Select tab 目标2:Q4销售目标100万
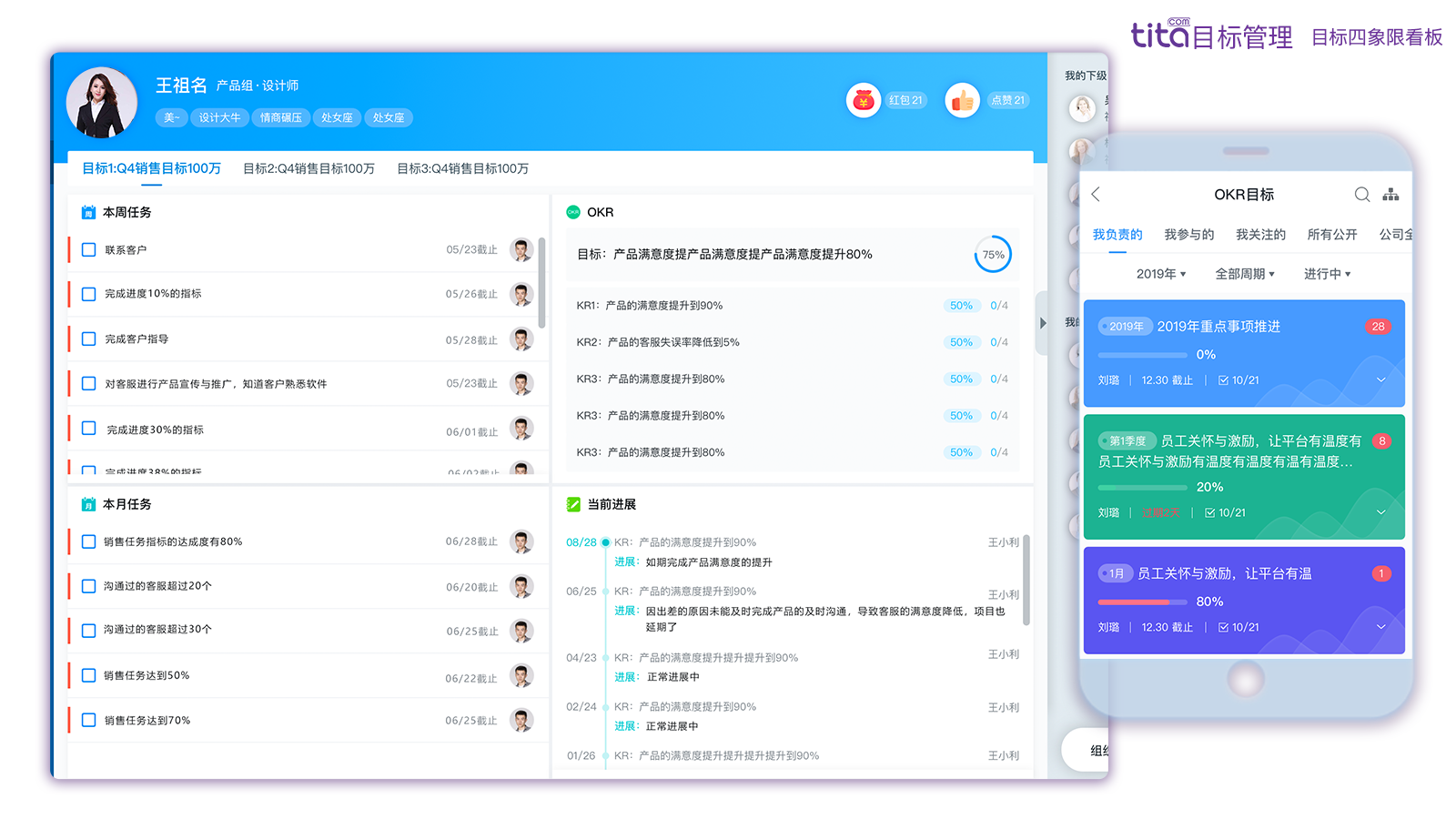The width and height of the screenshot is (1456, 819). pos(308,168)
